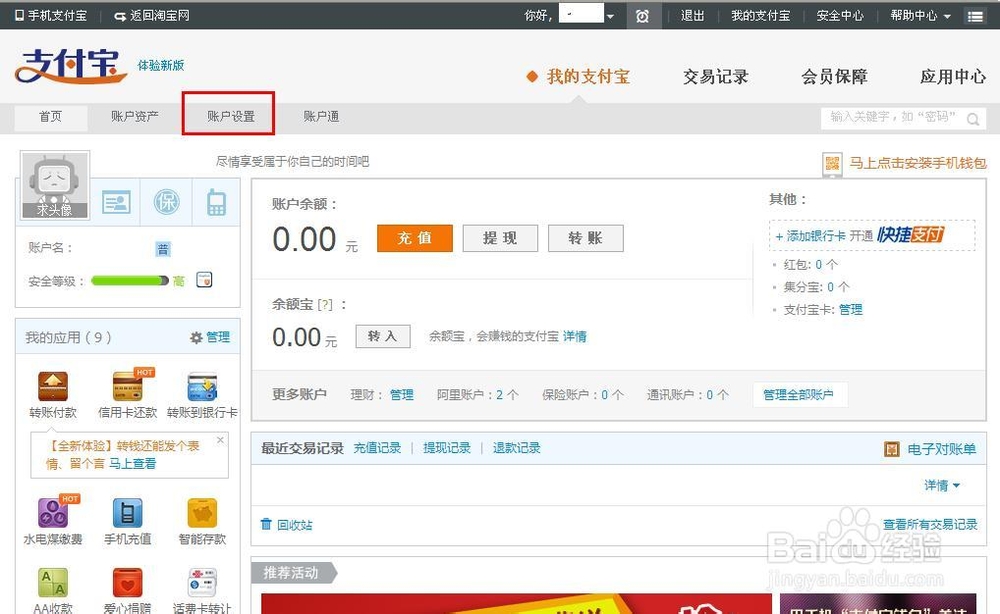Click the 充值 recharge button
The image size is (1000, 614).
[414, 239]
